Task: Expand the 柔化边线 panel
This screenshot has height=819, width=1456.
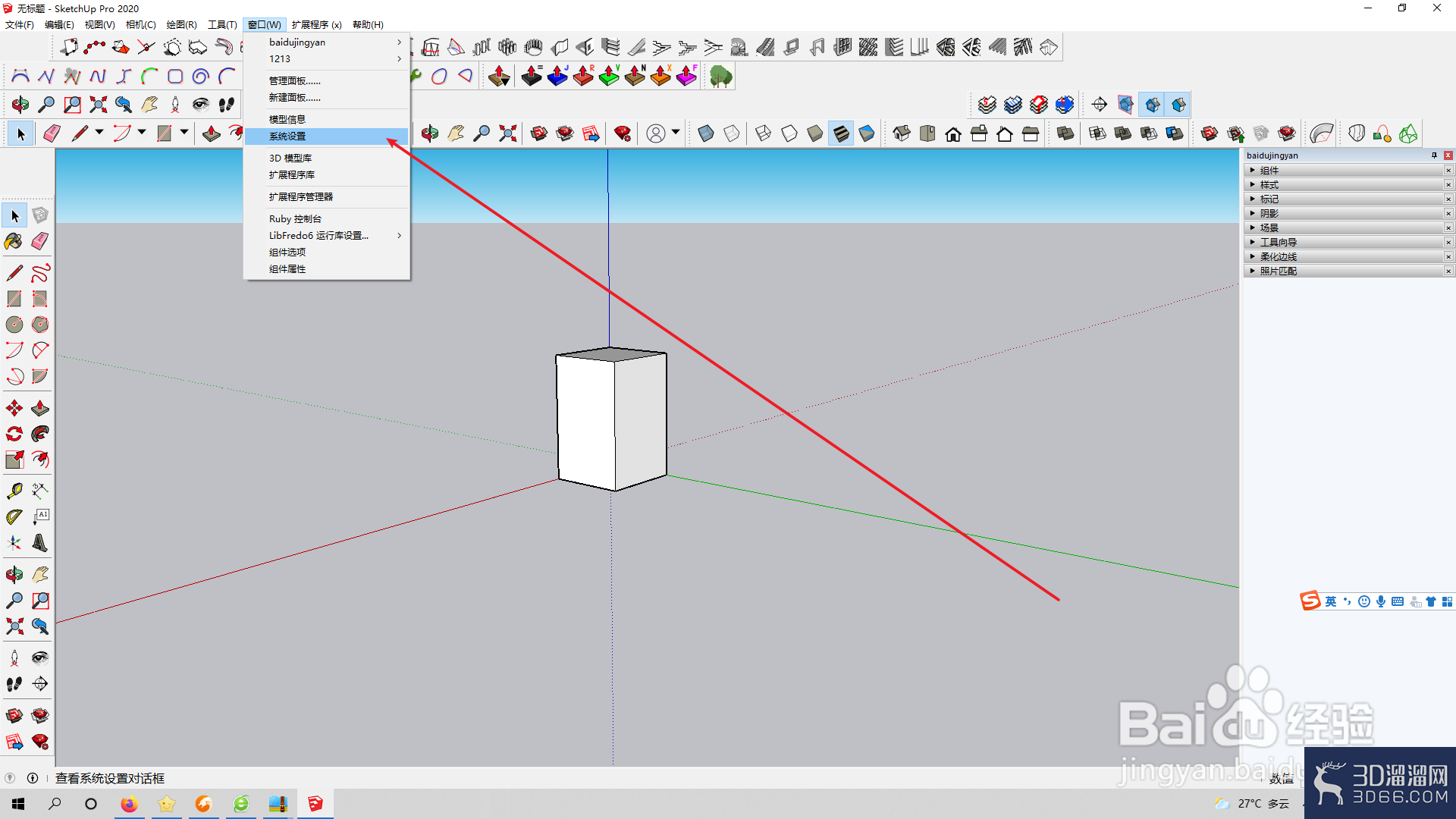Action: [1252, 257]
